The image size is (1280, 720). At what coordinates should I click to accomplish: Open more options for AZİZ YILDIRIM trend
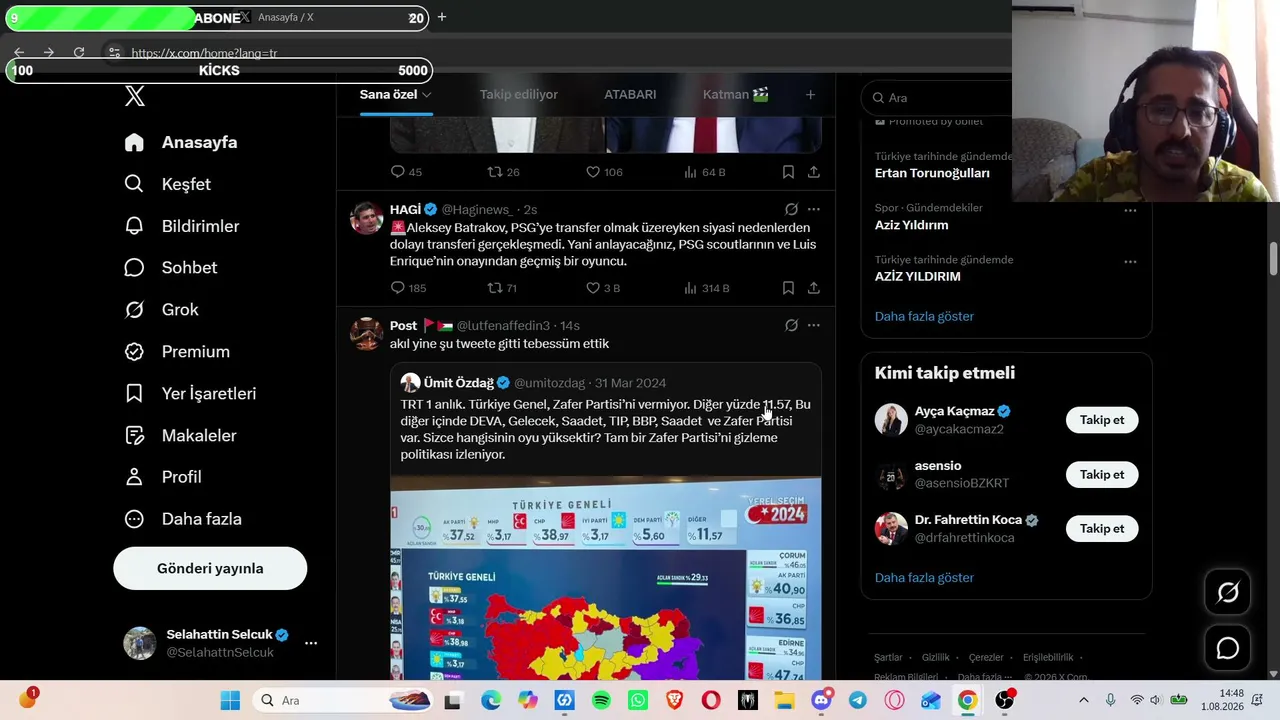(1130, 262)
